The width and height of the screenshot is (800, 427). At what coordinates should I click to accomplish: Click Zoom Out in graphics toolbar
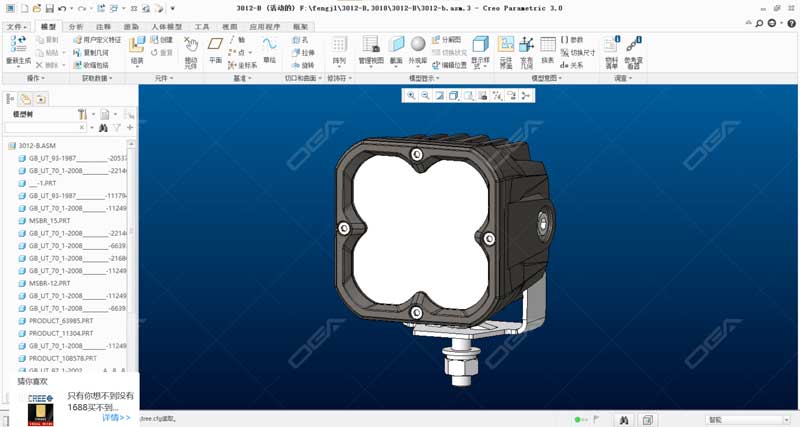point(425,96)
